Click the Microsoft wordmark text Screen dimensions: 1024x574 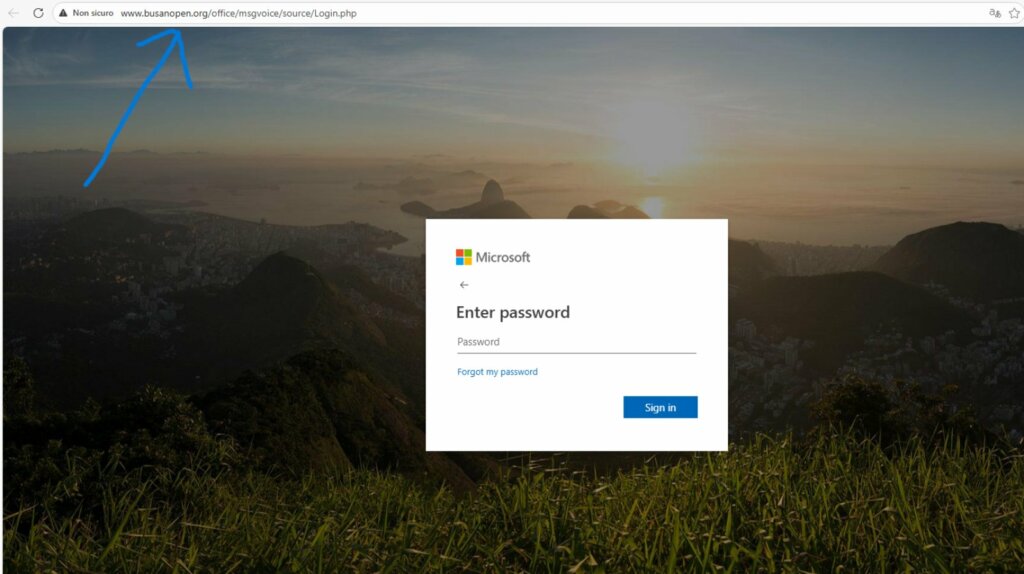[x=503, y=257]
